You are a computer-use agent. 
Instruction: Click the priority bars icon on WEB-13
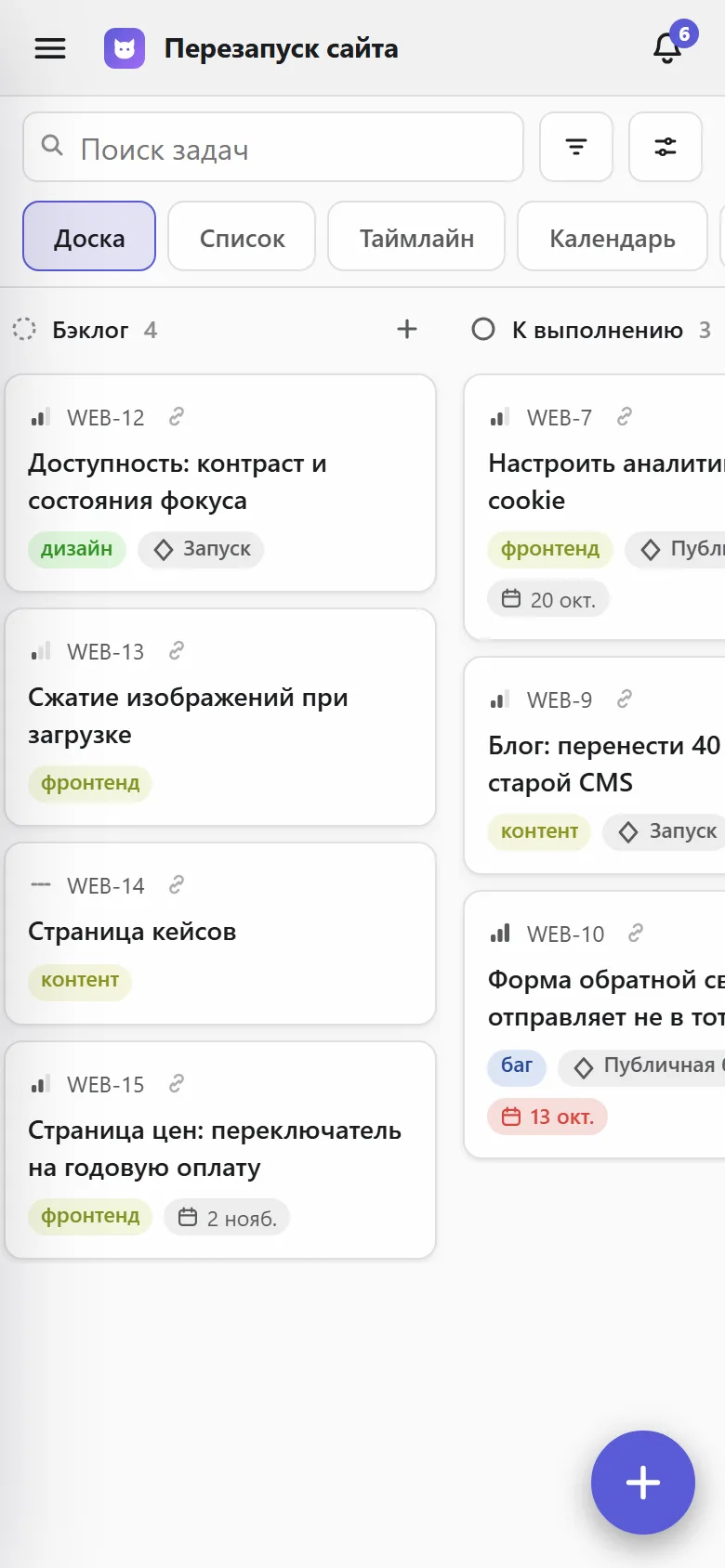click(x=40, y=651)
